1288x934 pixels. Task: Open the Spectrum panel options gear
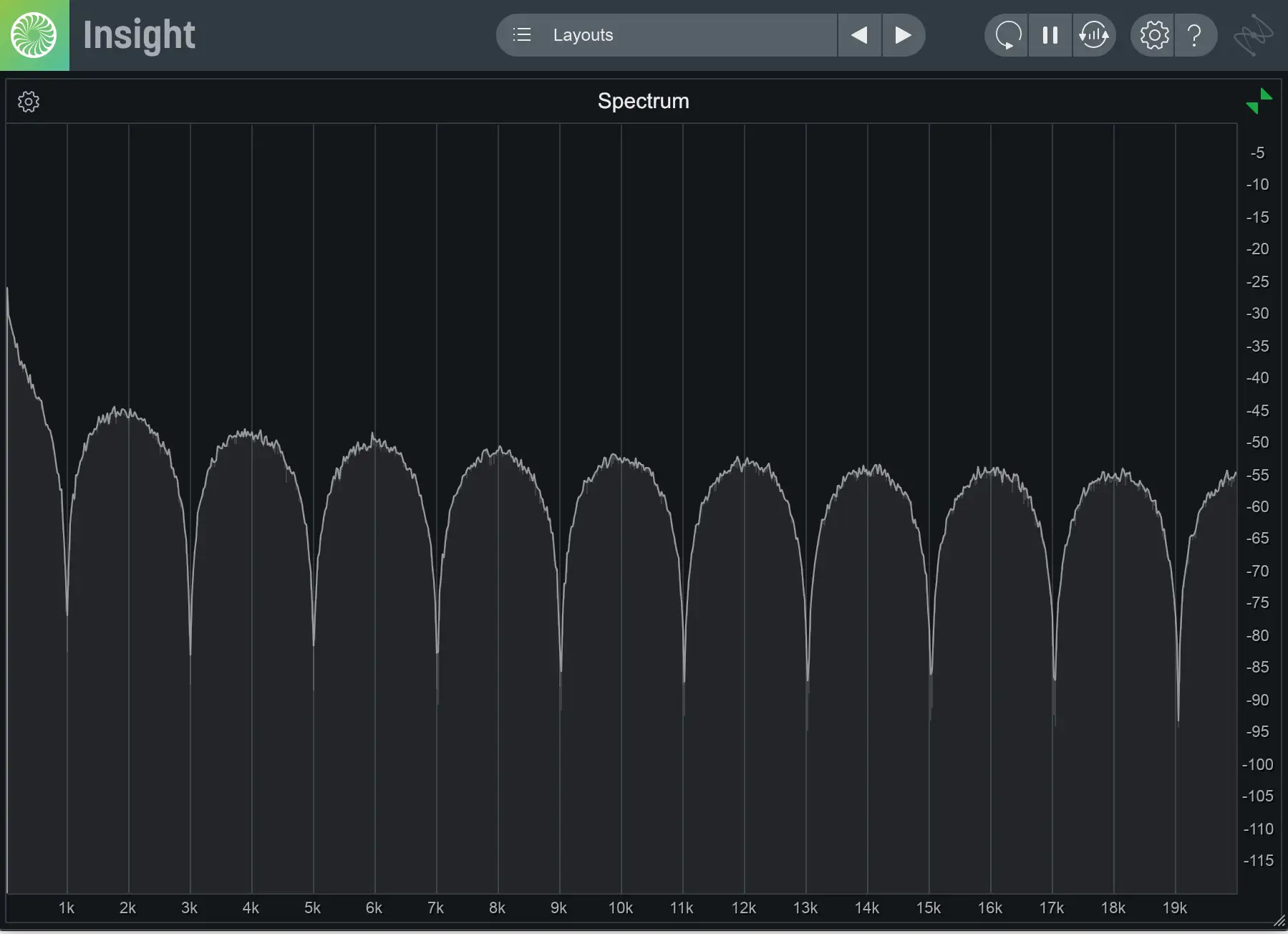pos(29,102)
